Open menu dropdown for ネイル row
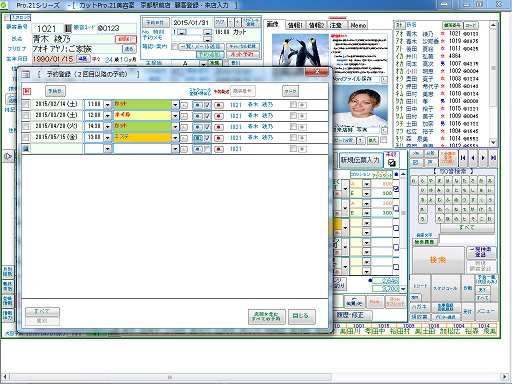 [175, 116]
